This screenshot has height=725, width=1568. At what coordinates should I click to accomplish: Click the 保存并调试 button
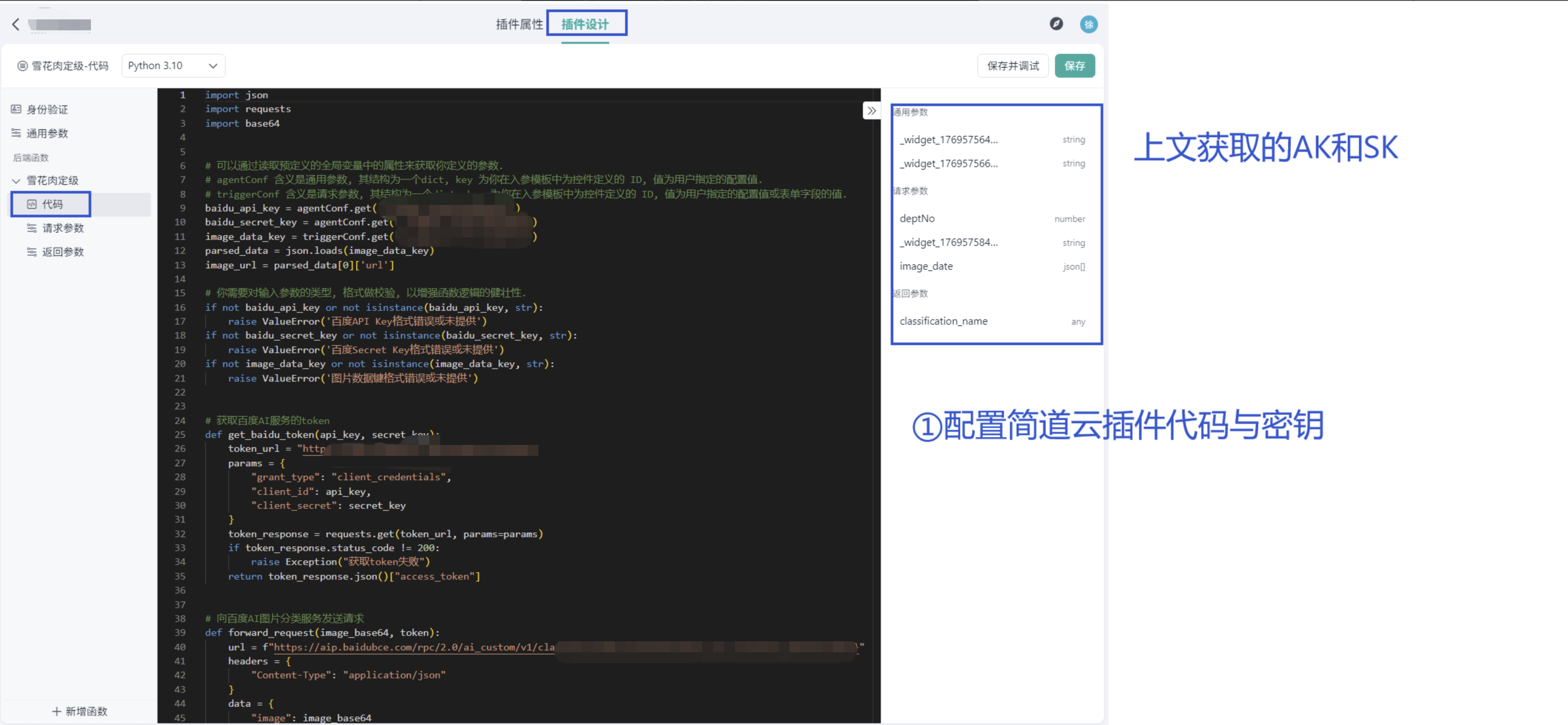(x=1013, y=65)
